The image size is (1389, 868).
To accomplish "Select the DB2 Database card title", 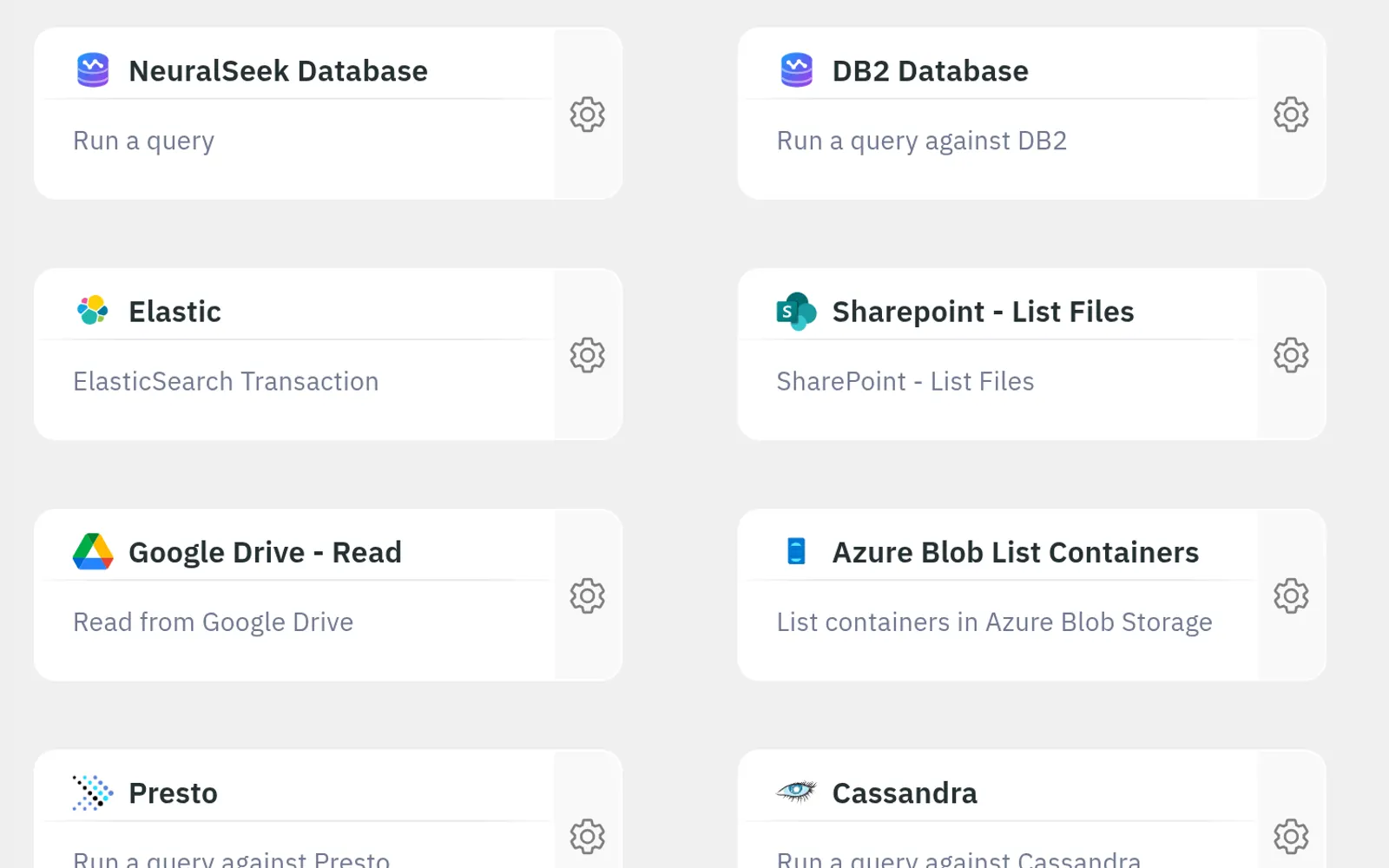I will pos(930,71).
